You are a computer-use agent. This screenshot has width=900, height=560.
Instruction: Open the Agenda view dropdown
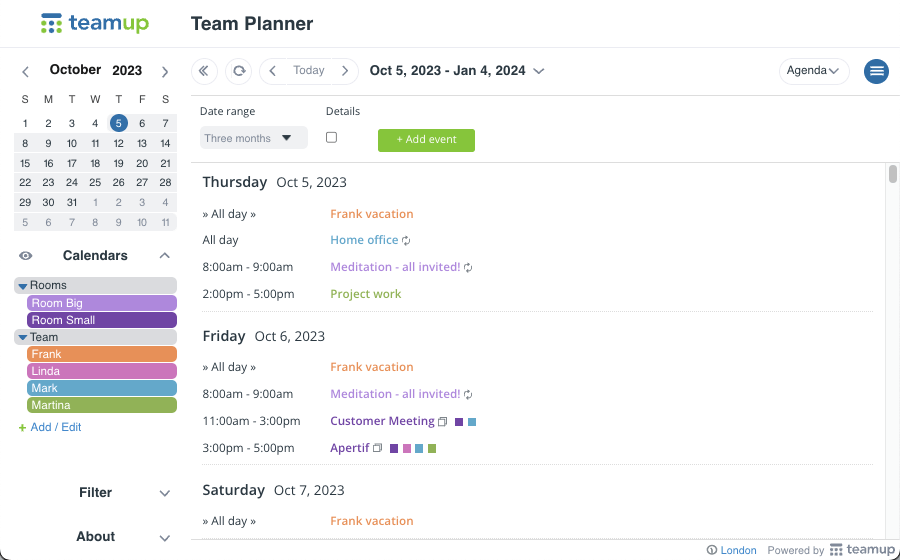814,71
